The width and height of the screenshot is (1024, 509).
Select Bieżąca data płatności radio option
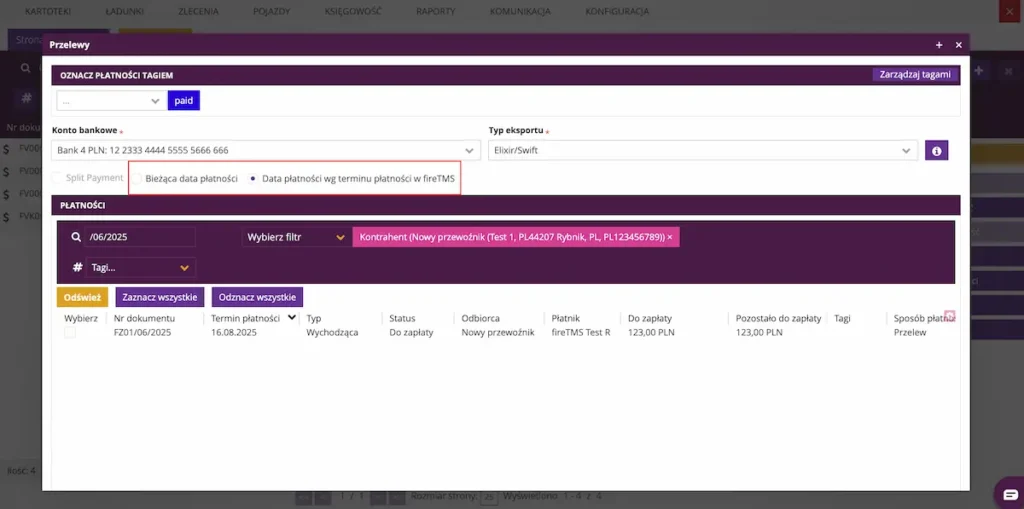click(137, 178)
